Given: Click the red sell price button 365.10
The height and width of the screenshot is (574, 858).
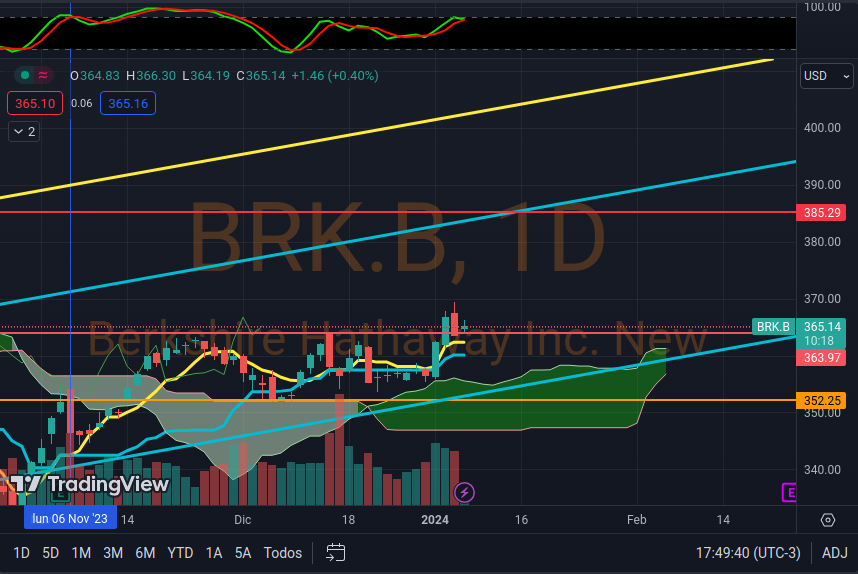Looking at the screenshot, I should tap(35, 103).
